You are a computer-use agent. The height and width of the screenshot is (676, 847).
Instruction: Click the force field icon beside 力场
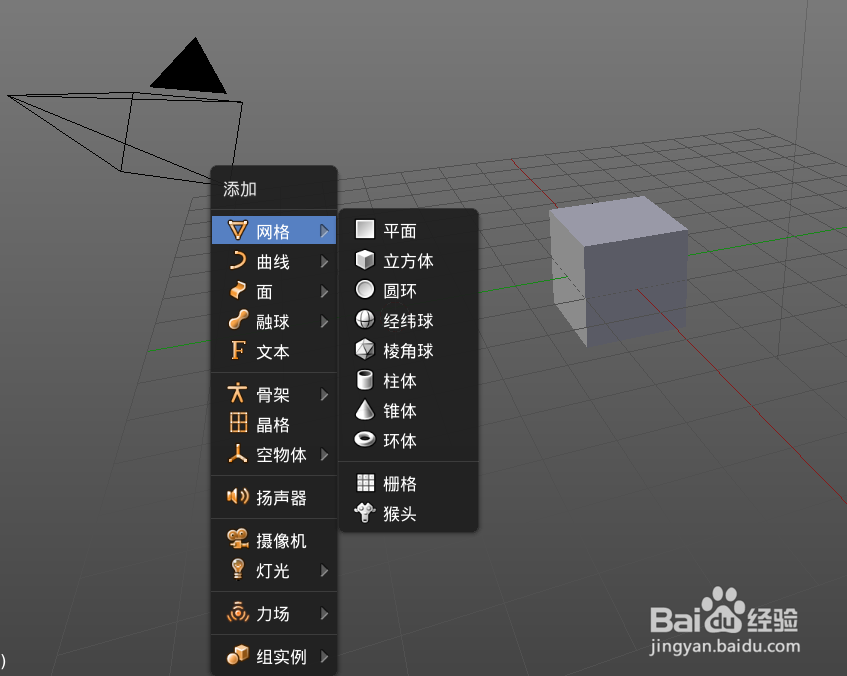coord(238,612)
